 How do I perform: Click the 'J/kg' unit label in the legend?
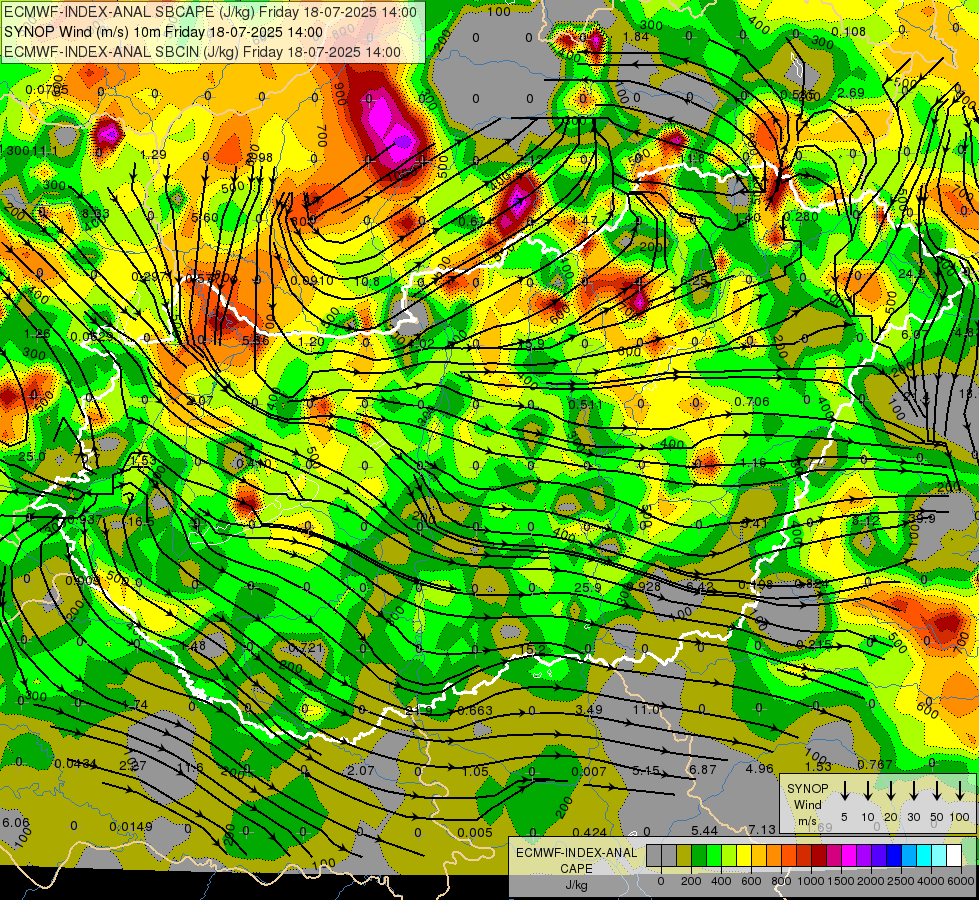point(577,885)
